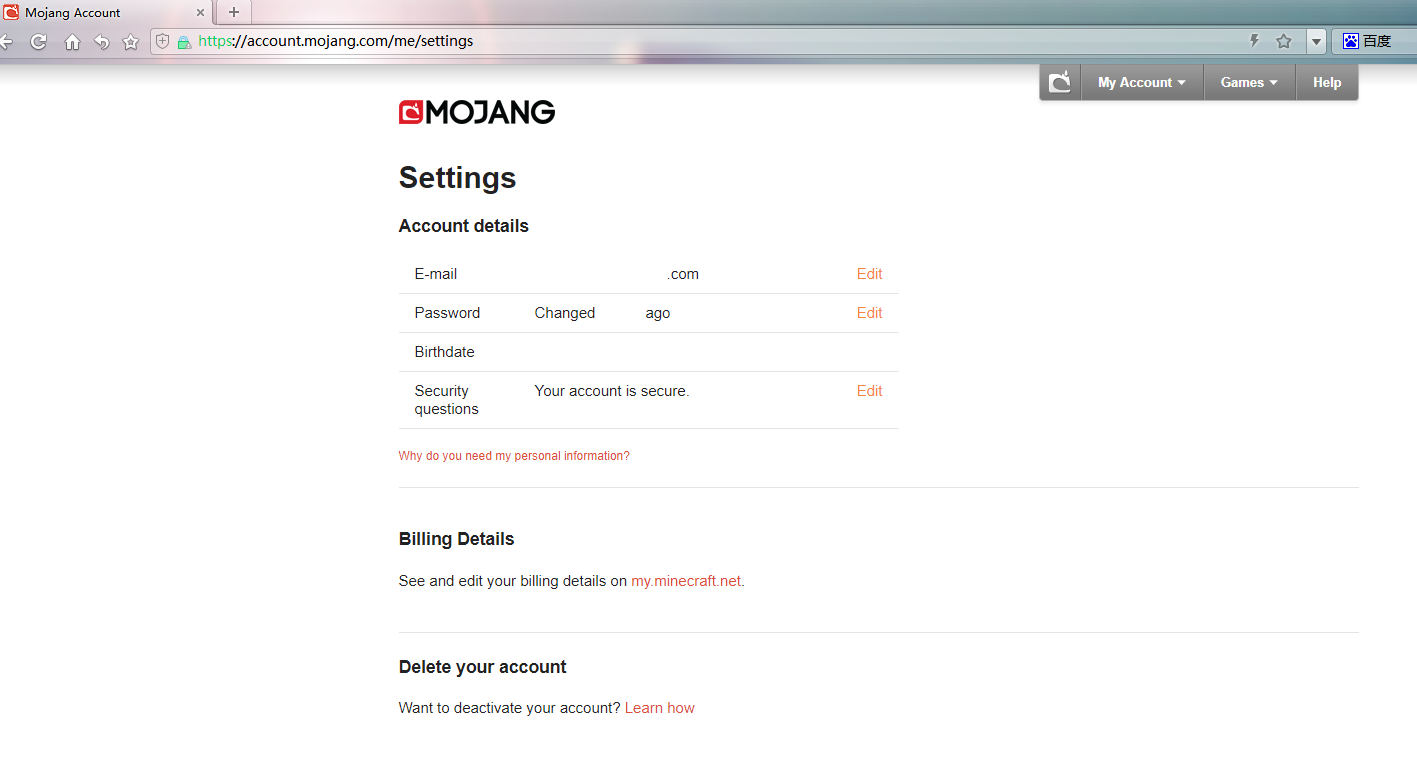Open the my.minecraft.net billing link
This screenshot has width=1417, height=773.
pos(686,581)
